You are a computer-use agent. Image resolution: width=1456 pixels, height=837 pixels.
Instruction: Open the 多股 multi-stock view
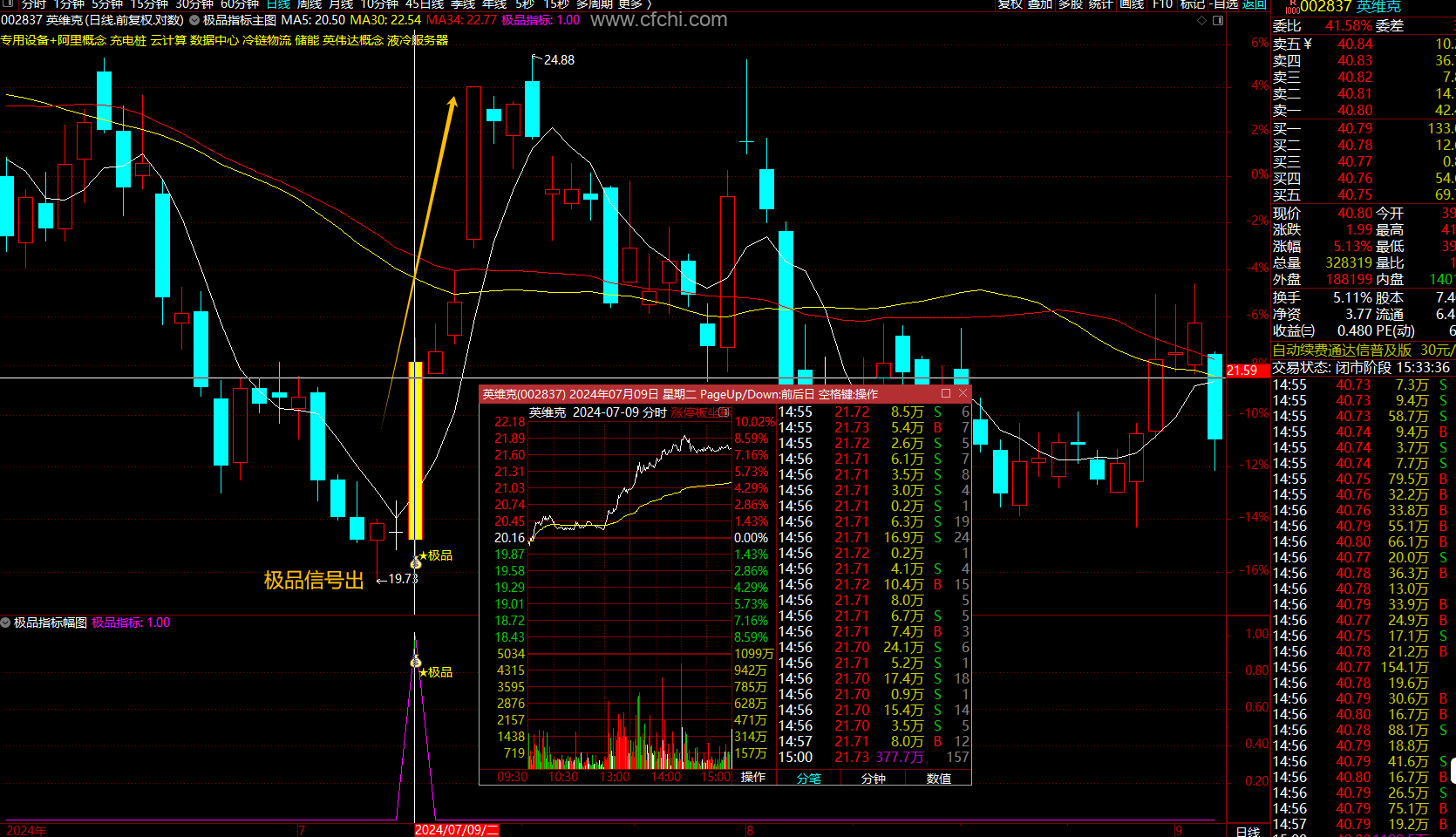tap(1071, 4)
